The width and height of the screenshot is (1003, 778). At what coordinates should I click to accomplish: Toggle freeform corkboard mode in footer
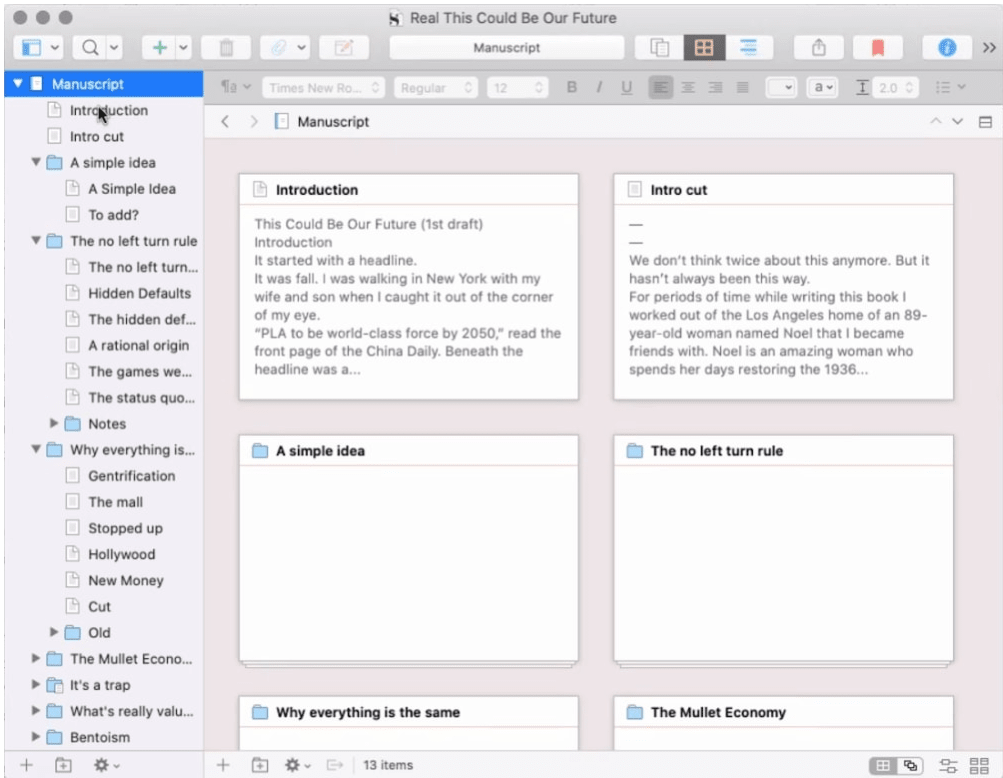coord(910,765)
